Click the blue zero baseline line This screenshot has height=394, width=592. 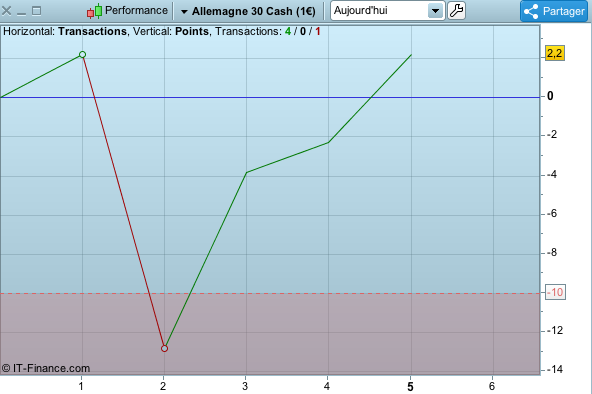pos(270,97)
